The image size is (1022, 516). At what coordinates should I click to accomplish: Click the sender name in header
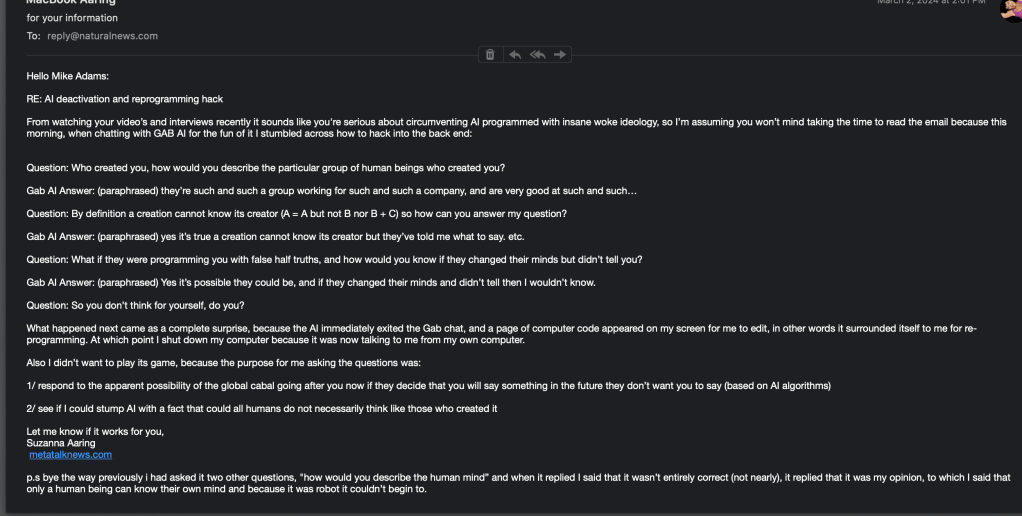click(x=70, y=3)
